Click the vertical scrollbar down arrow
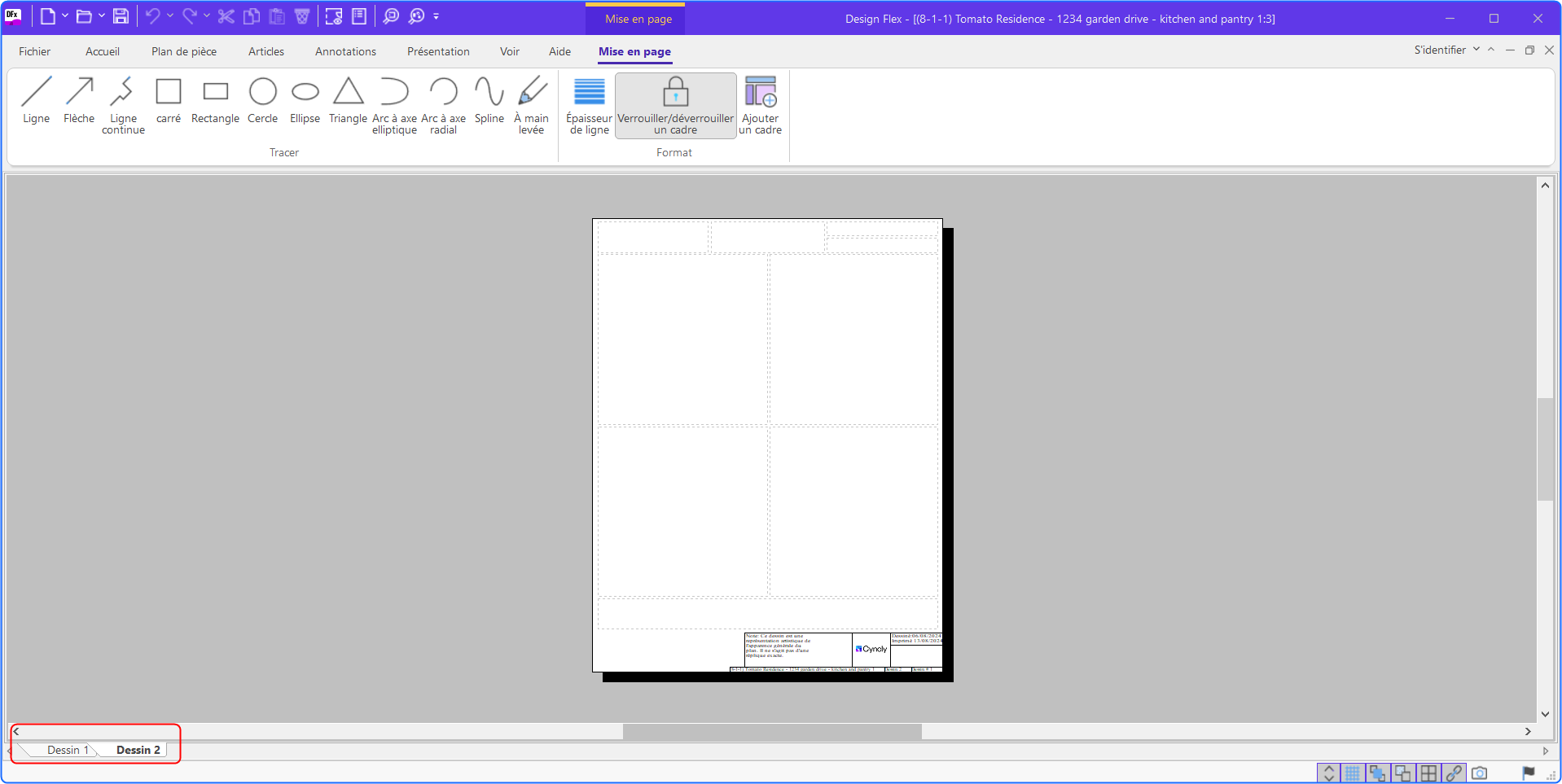The width and height of the screenshot is (1562, 784). [1545, 714]
